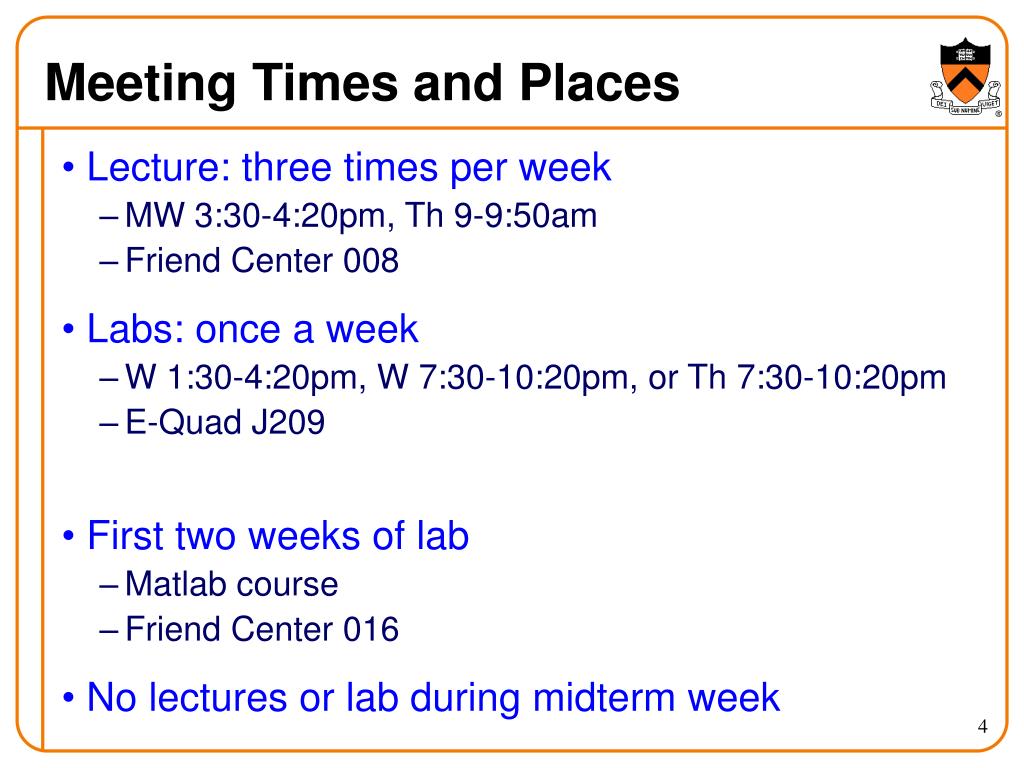Click the lab times line starting W 1:30-4:20pm
Viewport: 1024px width, 768px height.
535,377
